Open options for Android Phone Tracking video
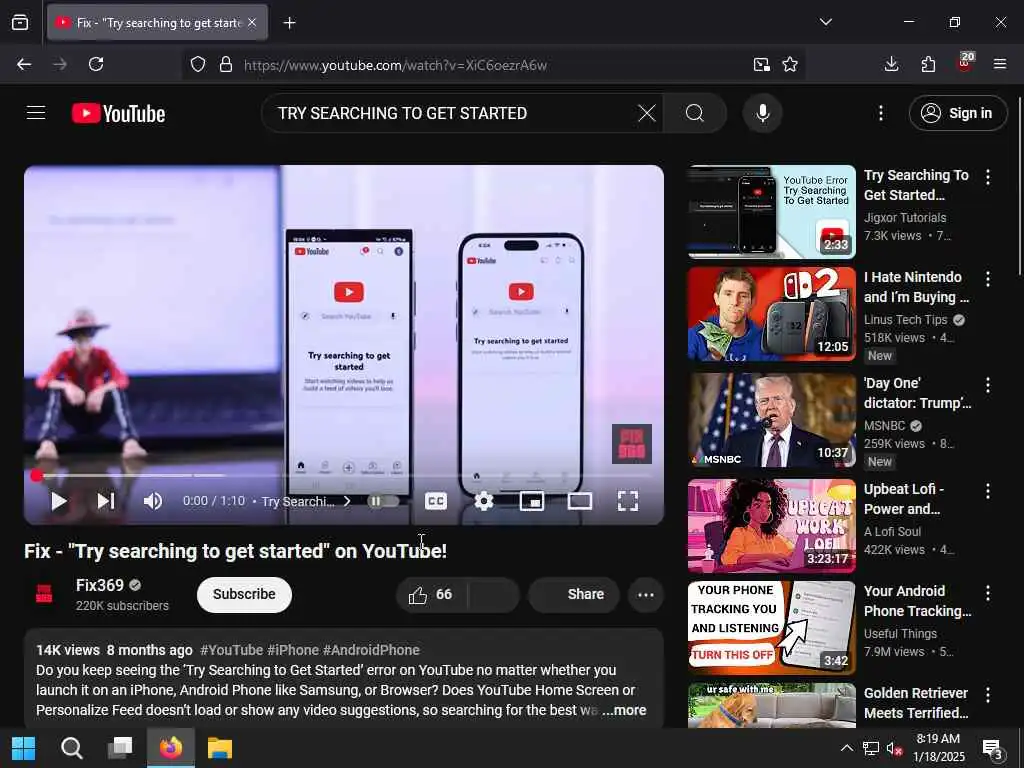Image resolution: width=1024 pixels, height=768 pixels. [987, 593]
